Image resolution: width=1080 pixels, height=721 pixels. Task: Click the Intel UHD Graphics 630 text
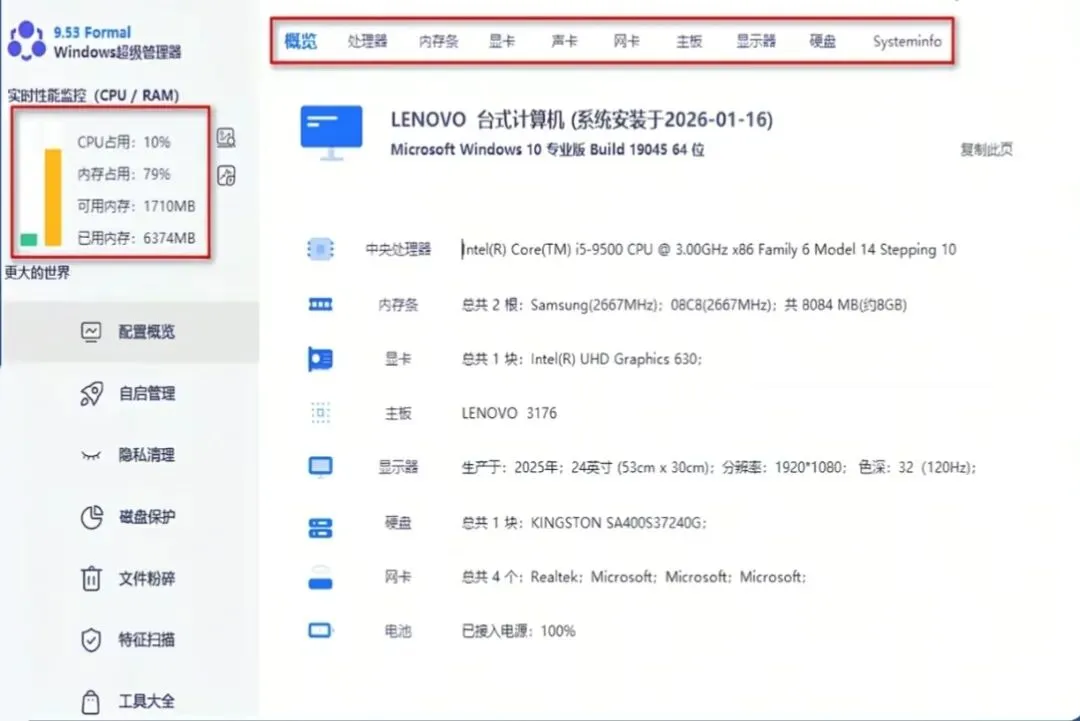coord(581,359)
